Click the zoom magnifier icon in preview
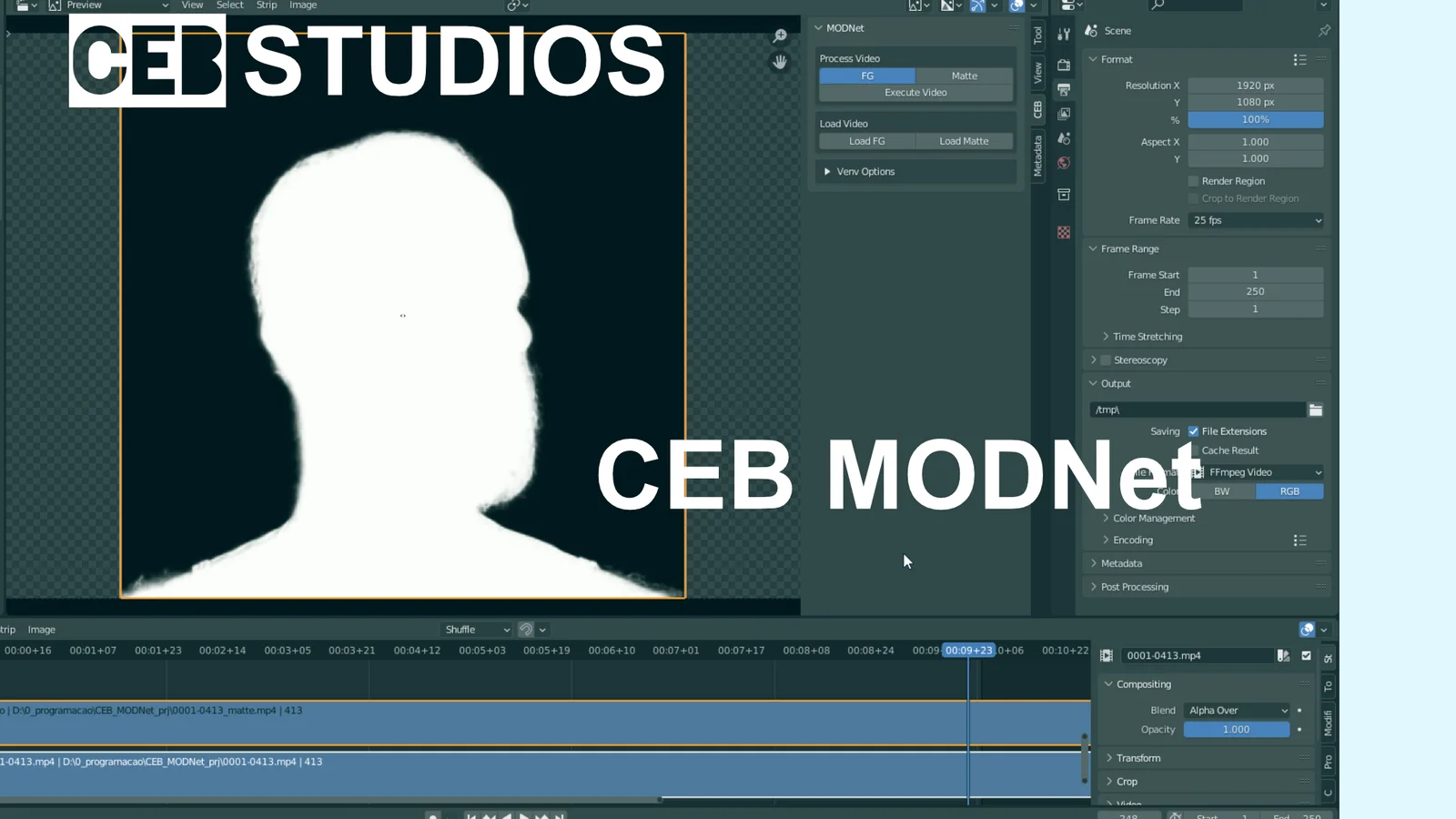1456x819 pixels. (780, 35)
